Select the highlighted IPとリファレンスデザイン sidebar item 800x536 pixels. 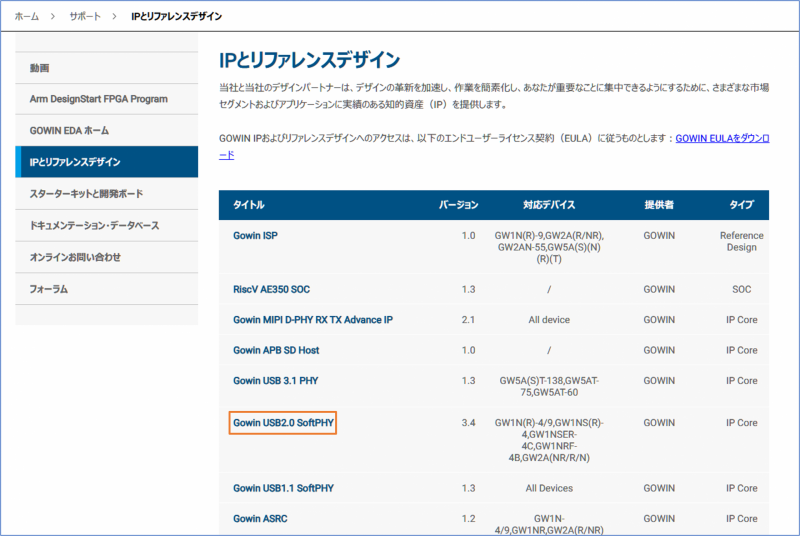click(x=107, y=162)
